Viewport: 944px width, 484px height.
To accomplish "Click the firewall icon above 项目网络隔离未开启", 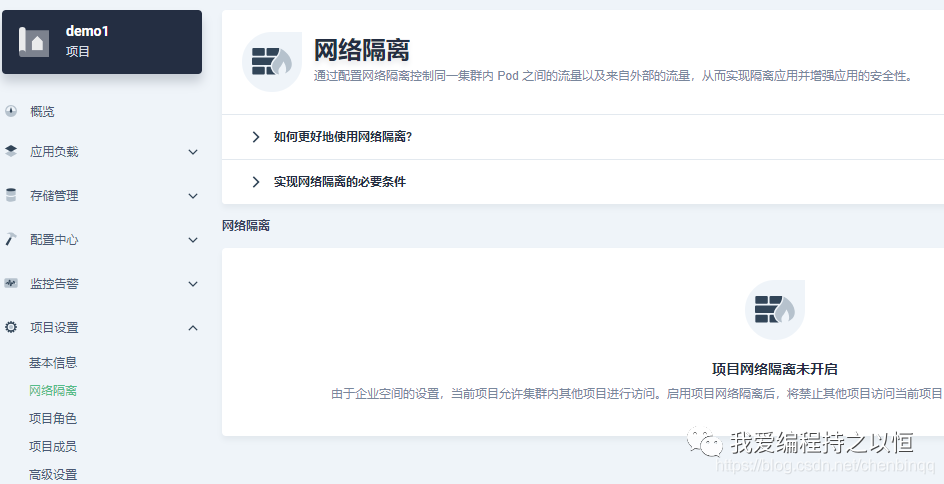I will coord(775,310).
